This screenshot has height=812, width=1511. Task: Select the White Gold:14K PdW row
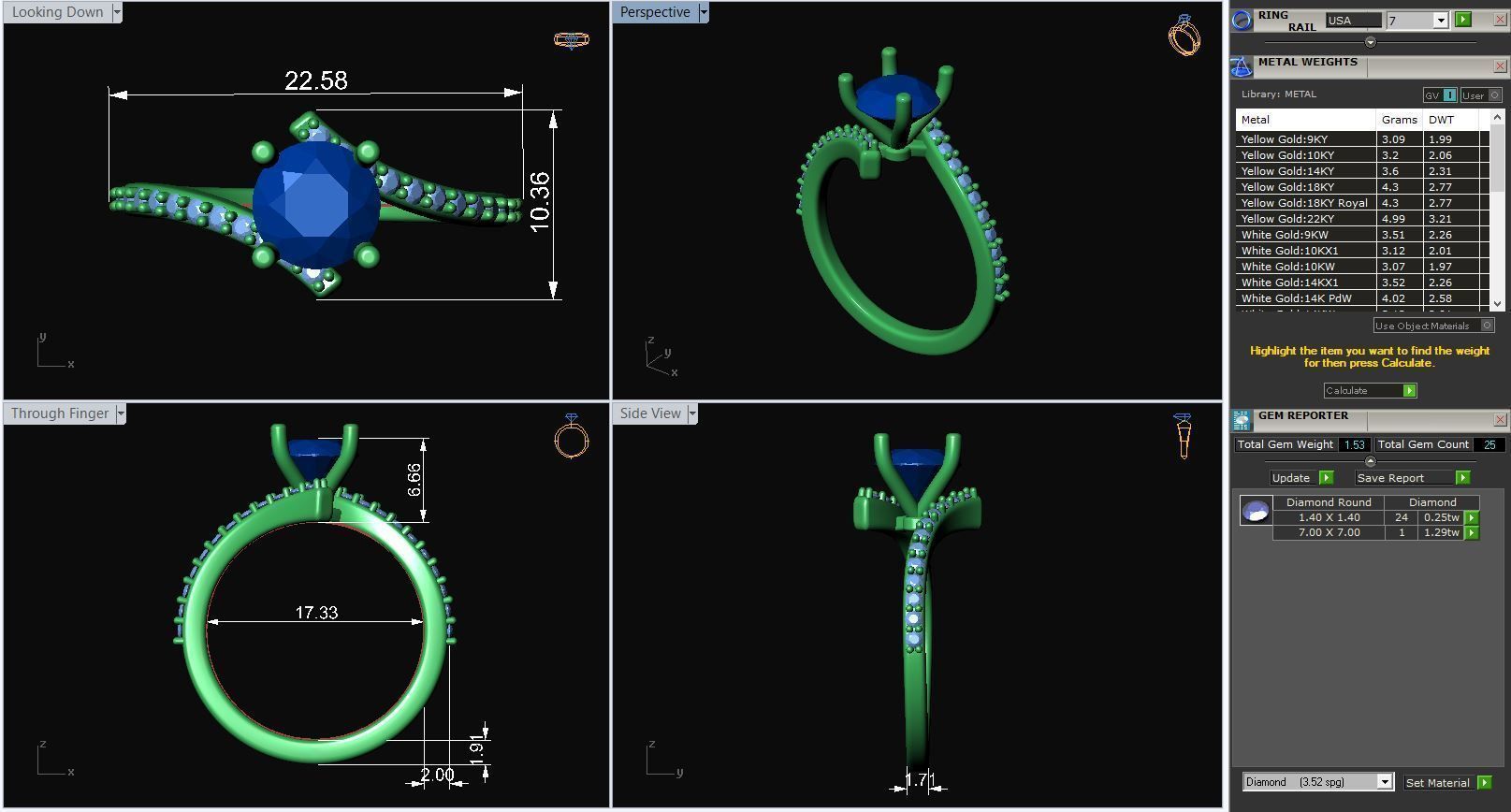[1362, 297]
